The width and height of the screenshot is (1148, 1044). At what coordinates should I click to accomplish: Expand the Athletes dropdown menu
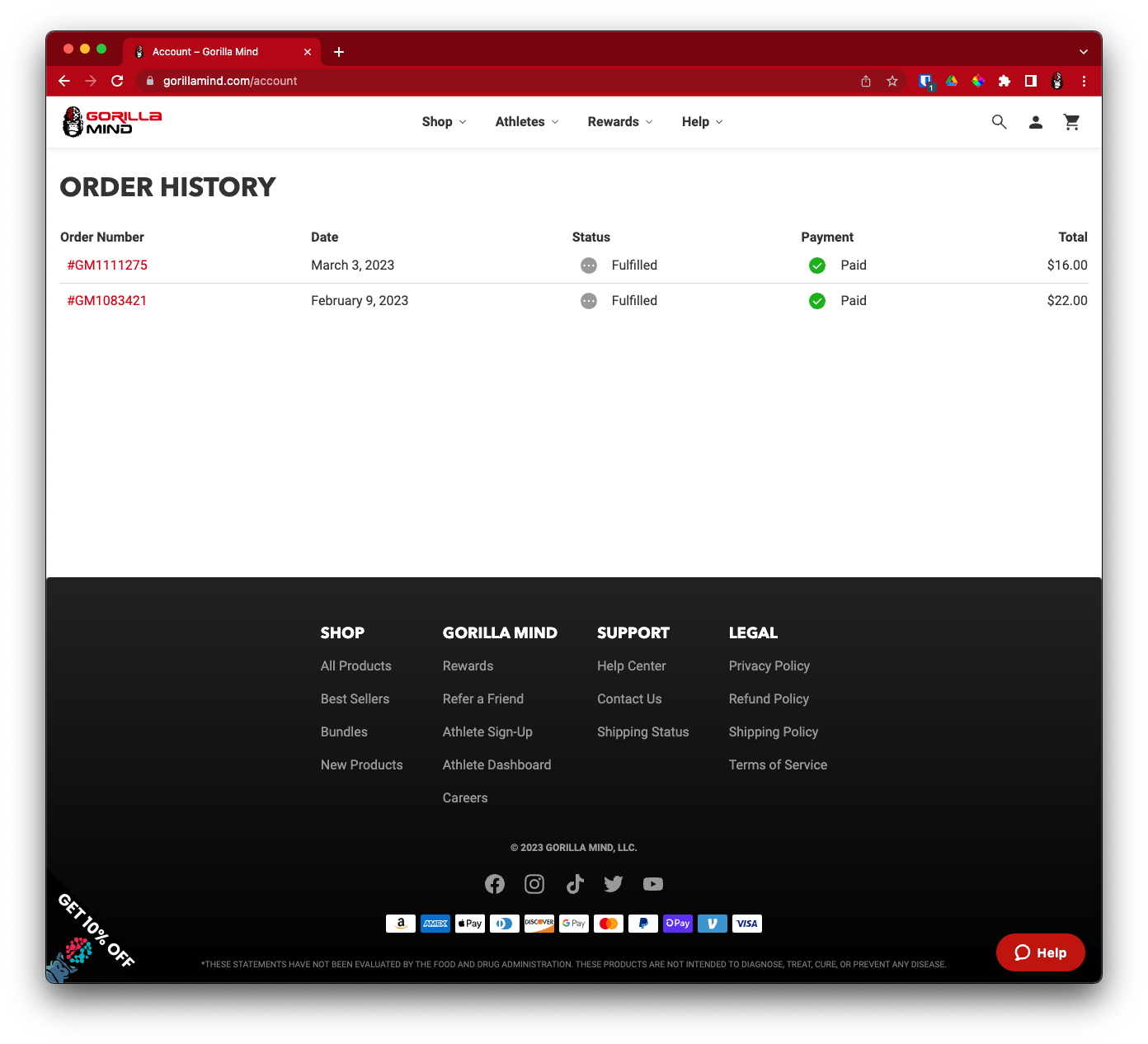pos(526,122)
